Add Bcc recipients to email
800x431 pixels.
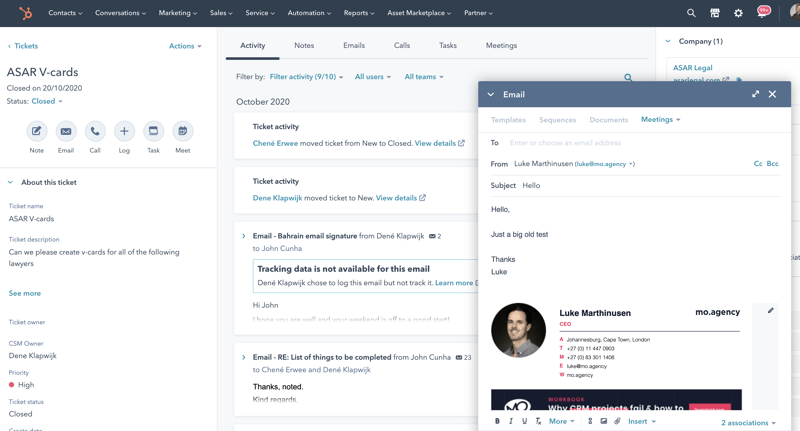[772, 164]
